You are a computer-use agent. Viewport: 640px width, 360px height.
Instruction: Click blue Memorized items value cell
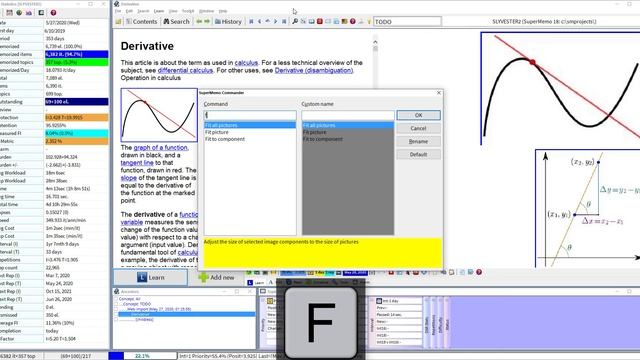pyautogui.click(x=77, y=54)
